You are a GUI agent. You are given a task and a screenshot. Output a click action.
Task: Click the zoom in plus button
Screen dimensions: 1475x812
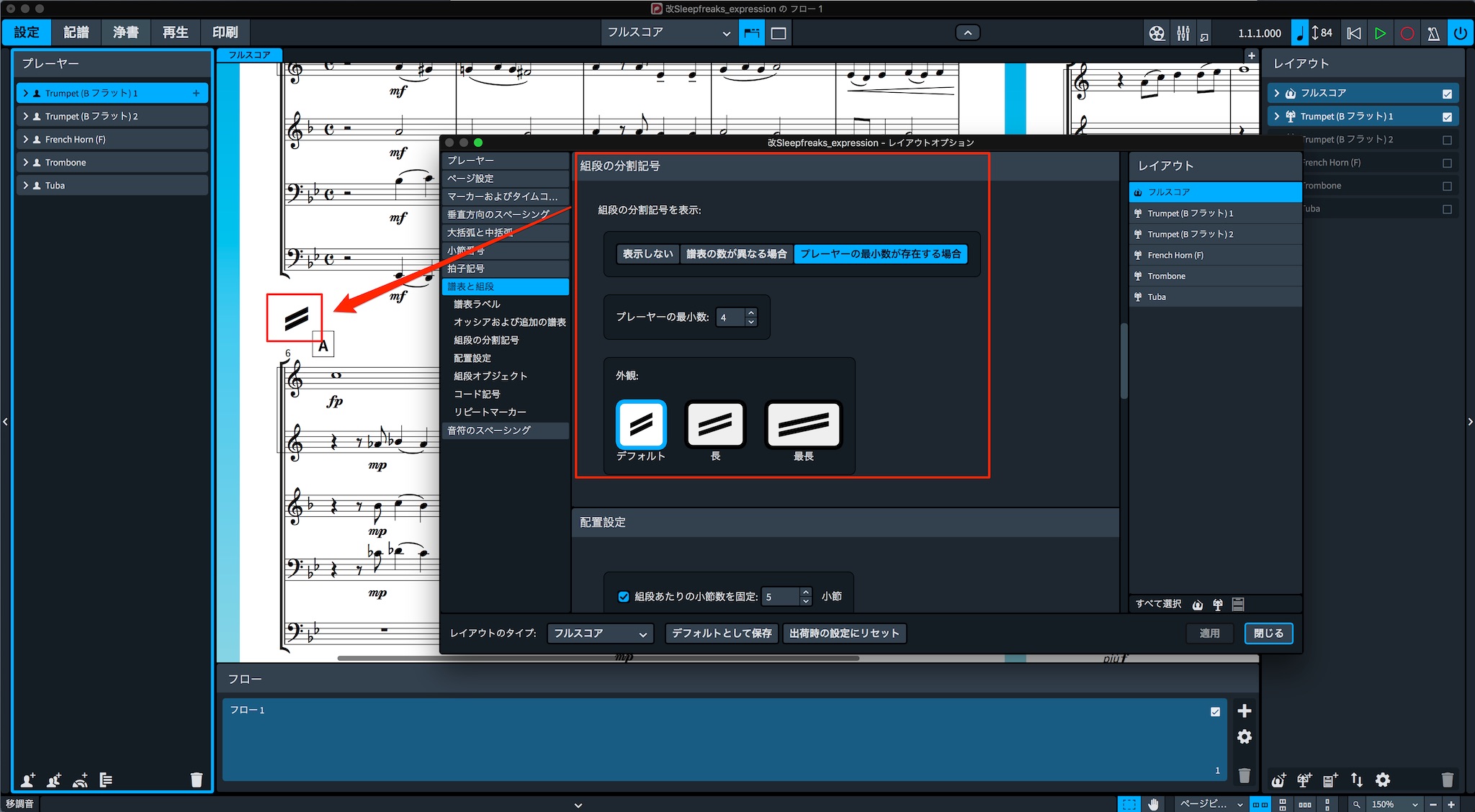(1451, 804)
